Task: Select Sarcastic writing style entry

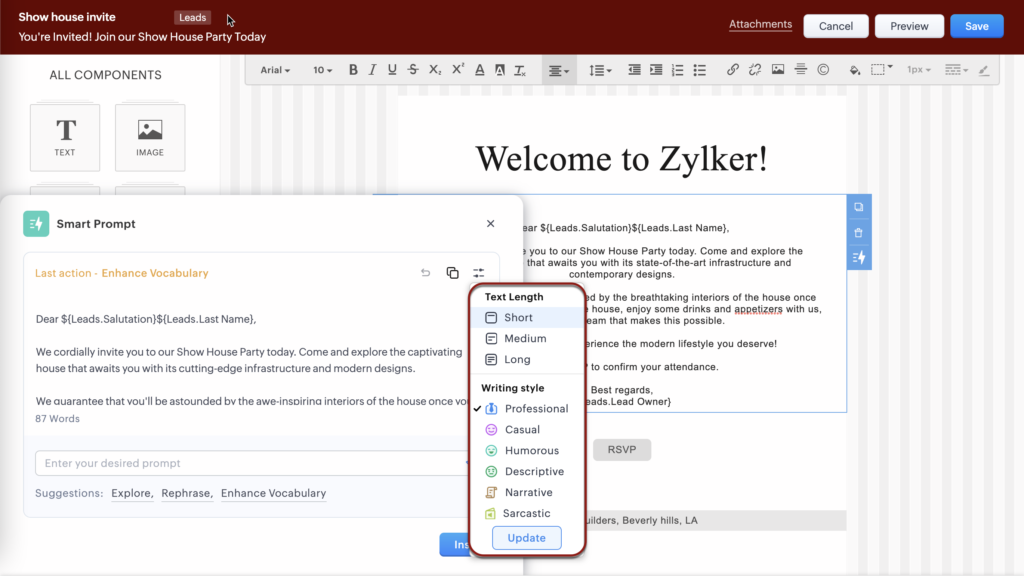Action: (x=526, y=514)
